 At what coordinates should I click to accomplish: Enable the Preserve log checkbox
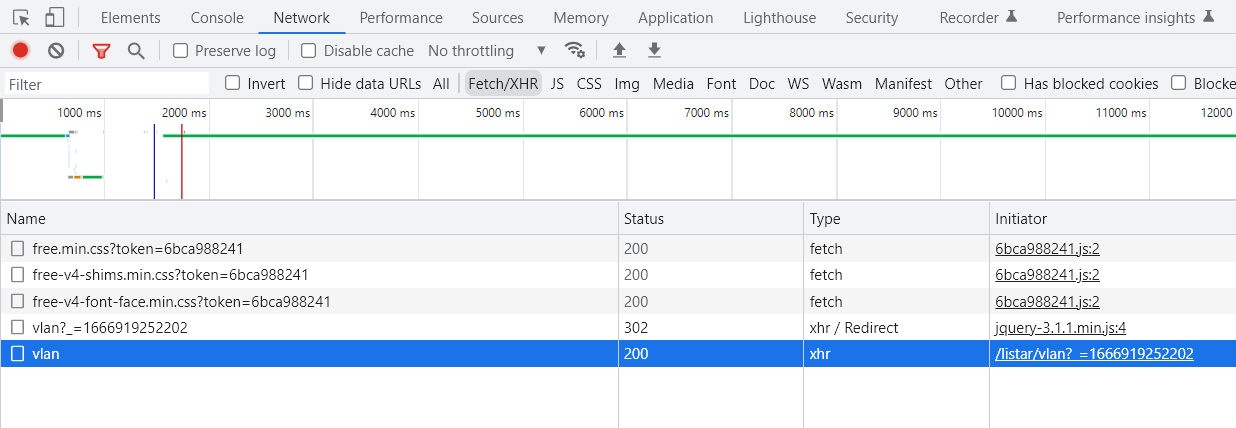181,50
